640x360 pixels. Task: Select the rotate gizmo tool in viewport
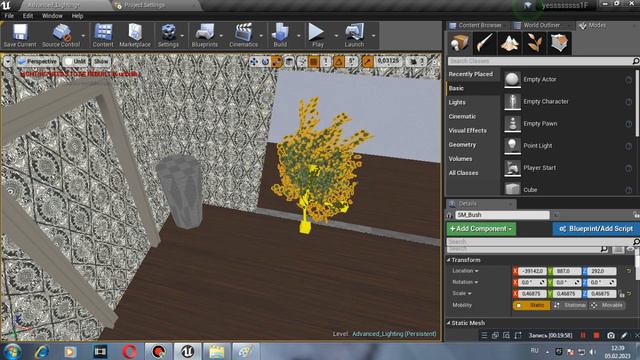click(x=265, y=62)
